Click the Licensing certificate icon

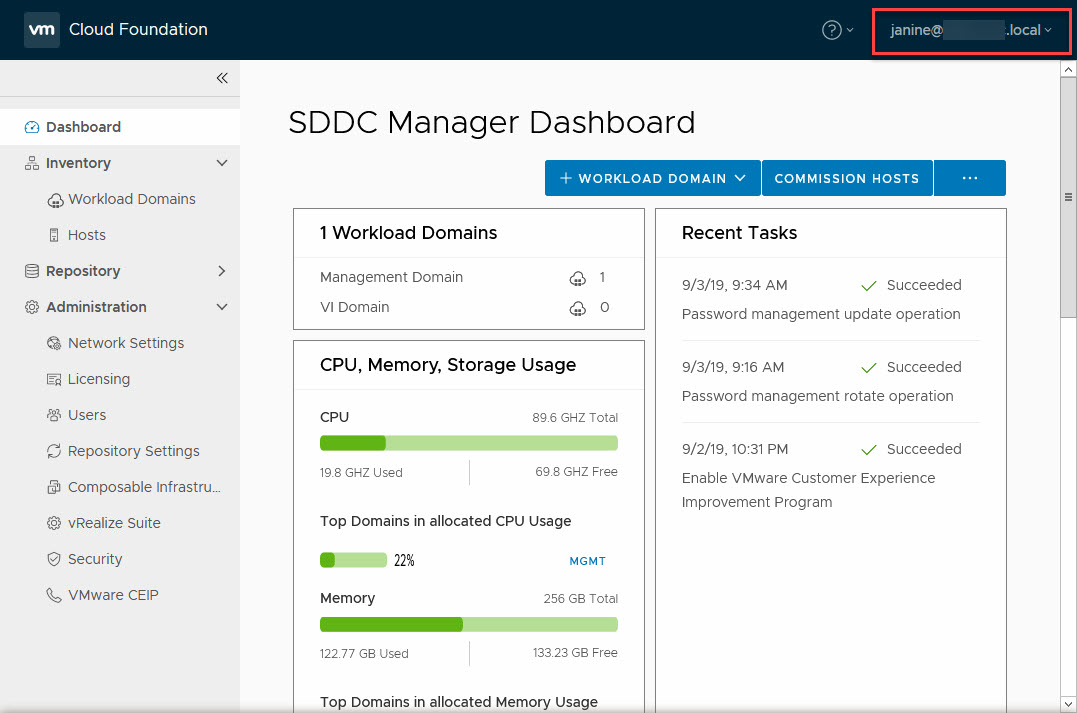click(54, 379)
